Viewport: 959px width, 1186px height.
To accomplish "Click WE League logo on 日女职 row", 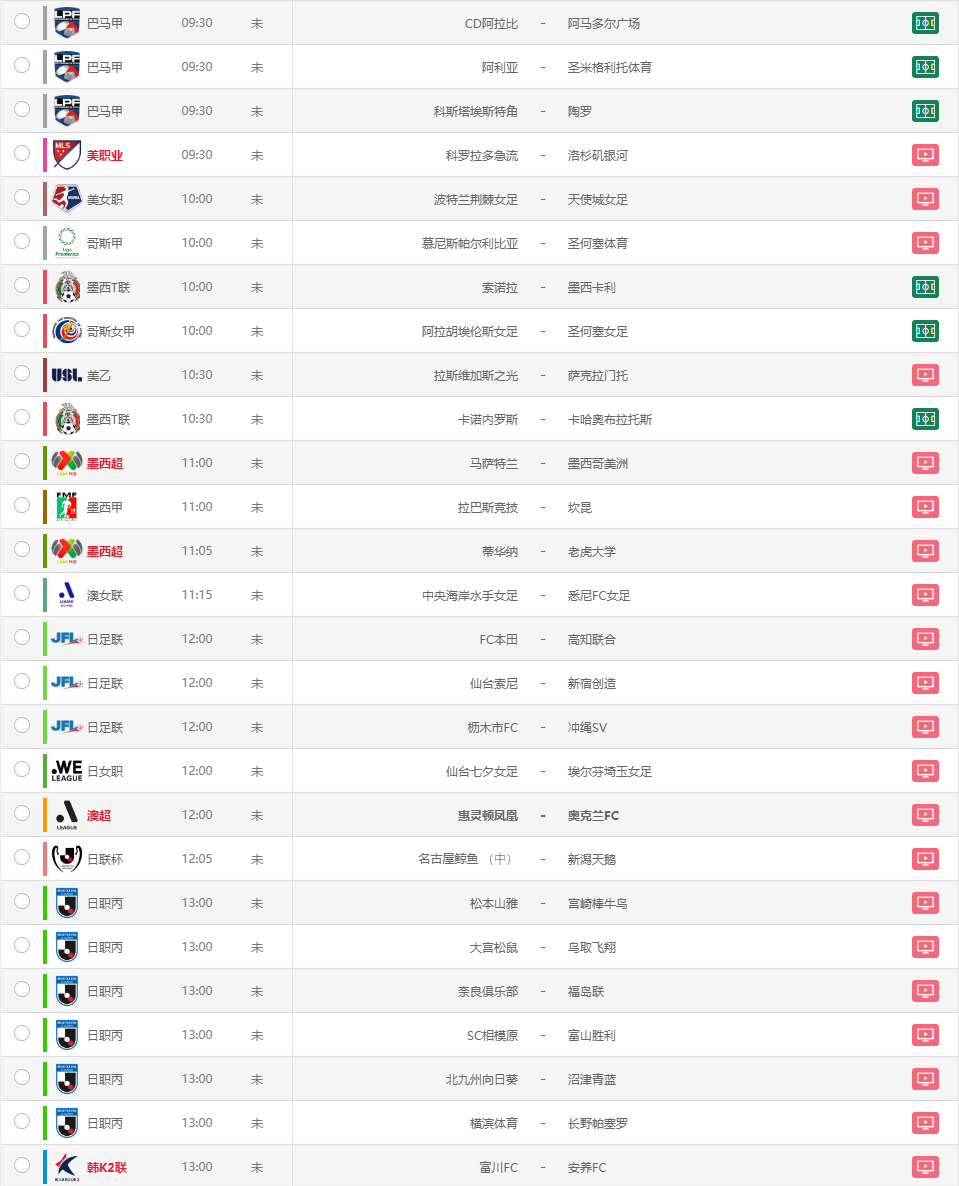I will (x=67, y=771).
